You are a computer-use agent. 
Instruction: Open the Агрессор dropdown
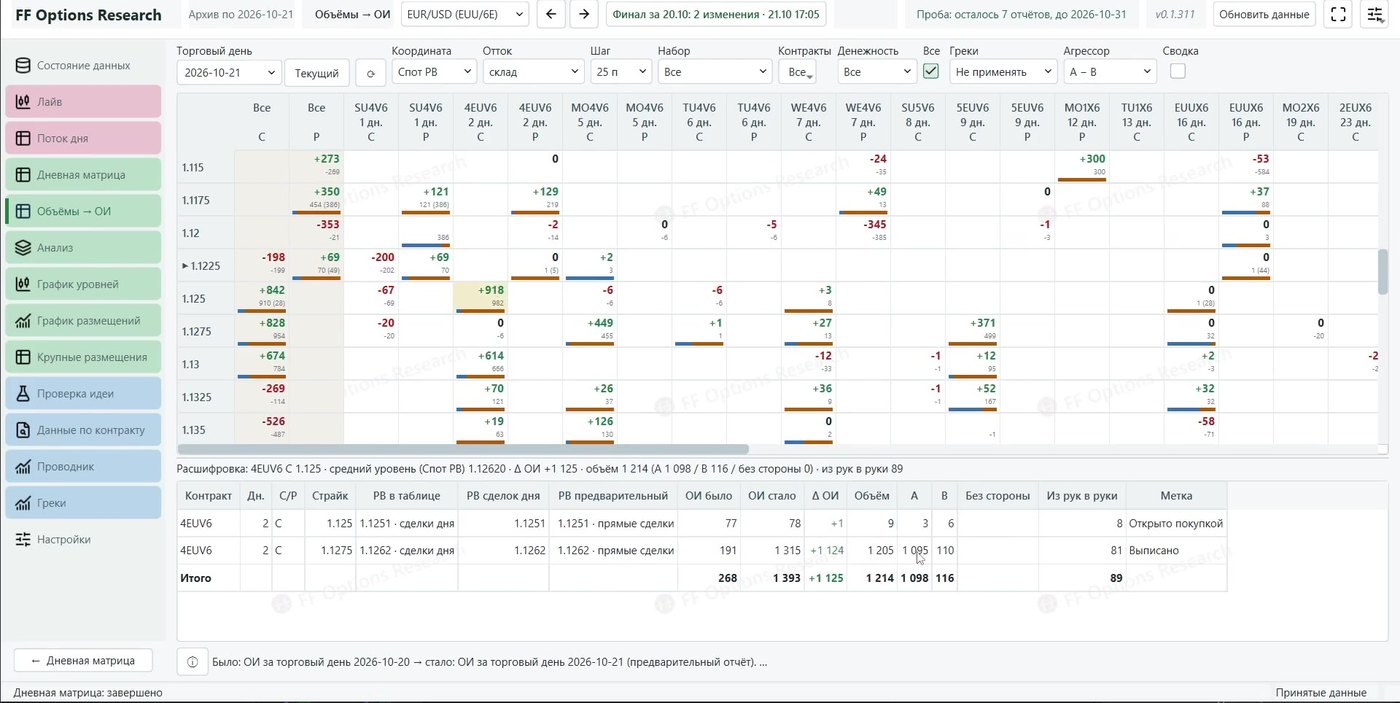tap(1110, 72)
